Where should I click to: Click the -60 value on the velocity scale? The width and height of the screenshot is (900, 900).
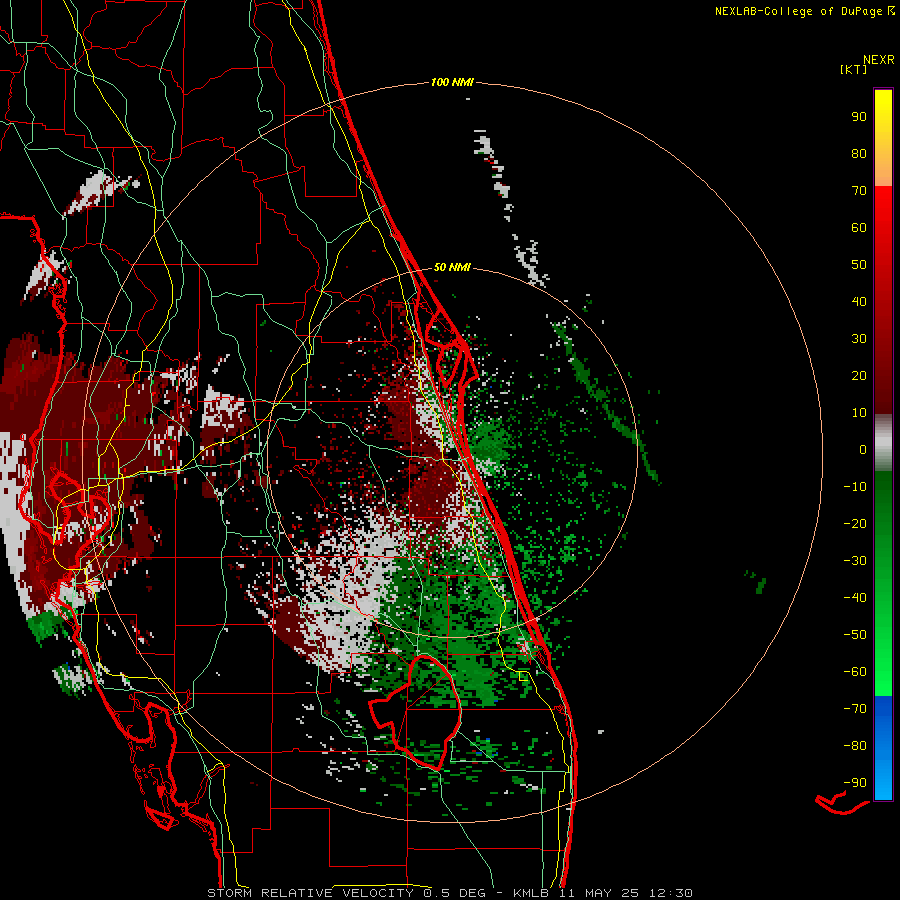click(855, 672)
